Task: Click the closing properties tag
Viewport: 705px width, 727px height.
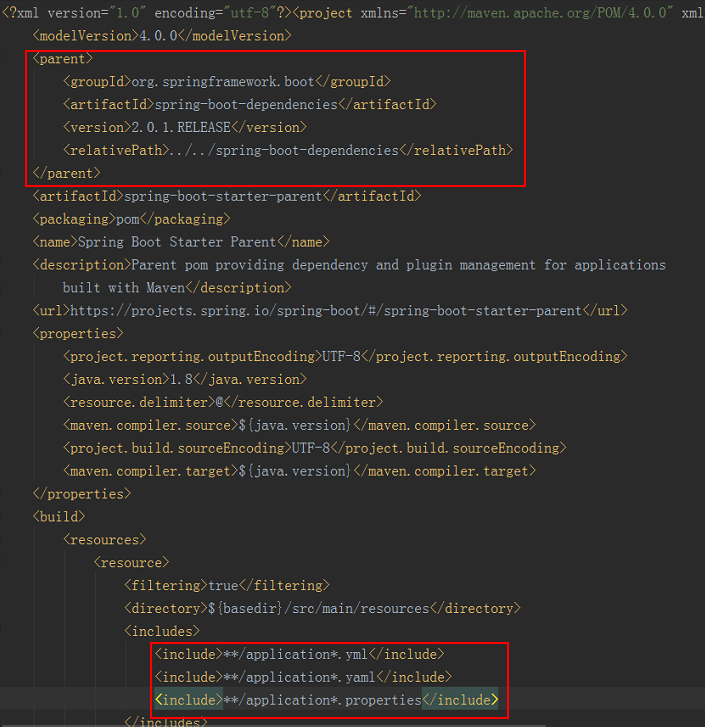Action: pos(82,494)
